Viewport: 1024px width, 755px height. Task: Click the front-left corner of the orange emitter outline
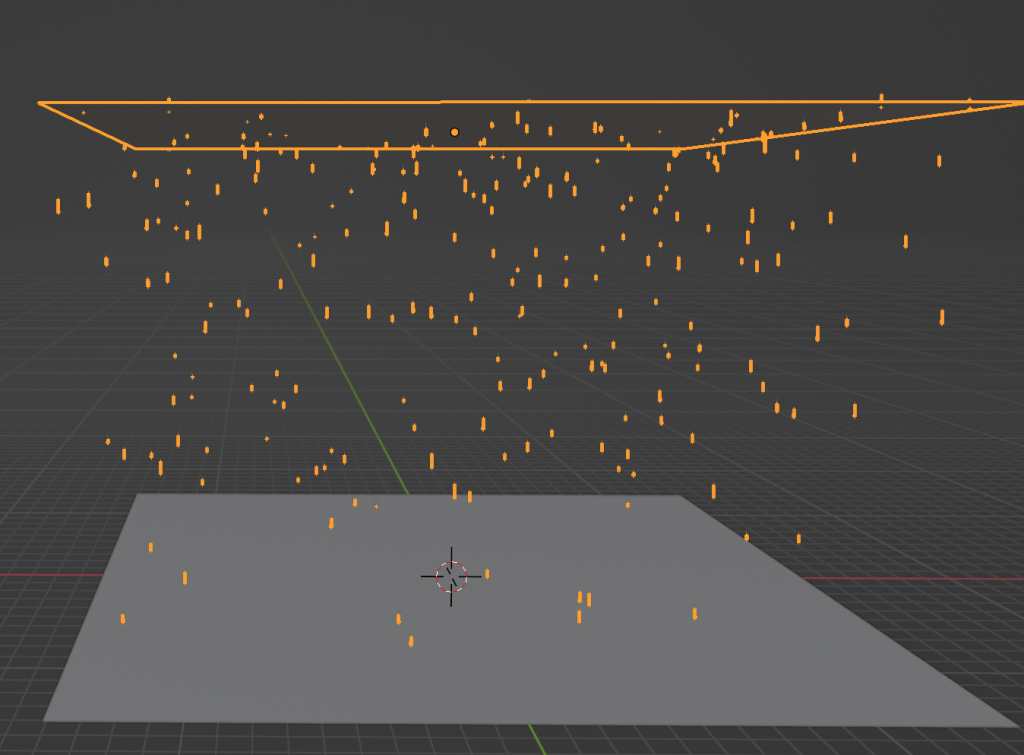click(x=135, y=148)
